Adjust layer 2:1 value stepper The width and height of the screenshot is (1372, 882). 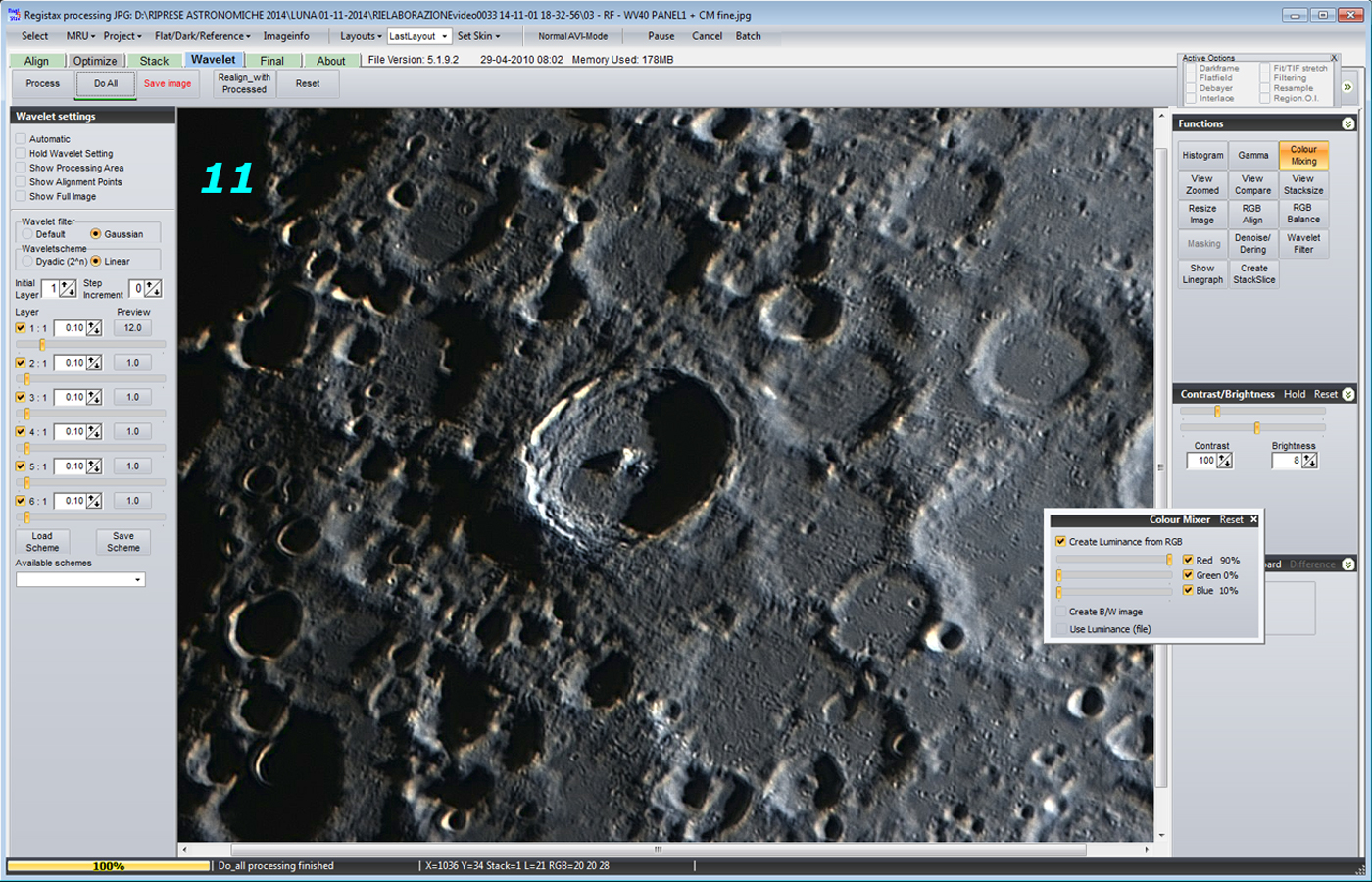94,363
